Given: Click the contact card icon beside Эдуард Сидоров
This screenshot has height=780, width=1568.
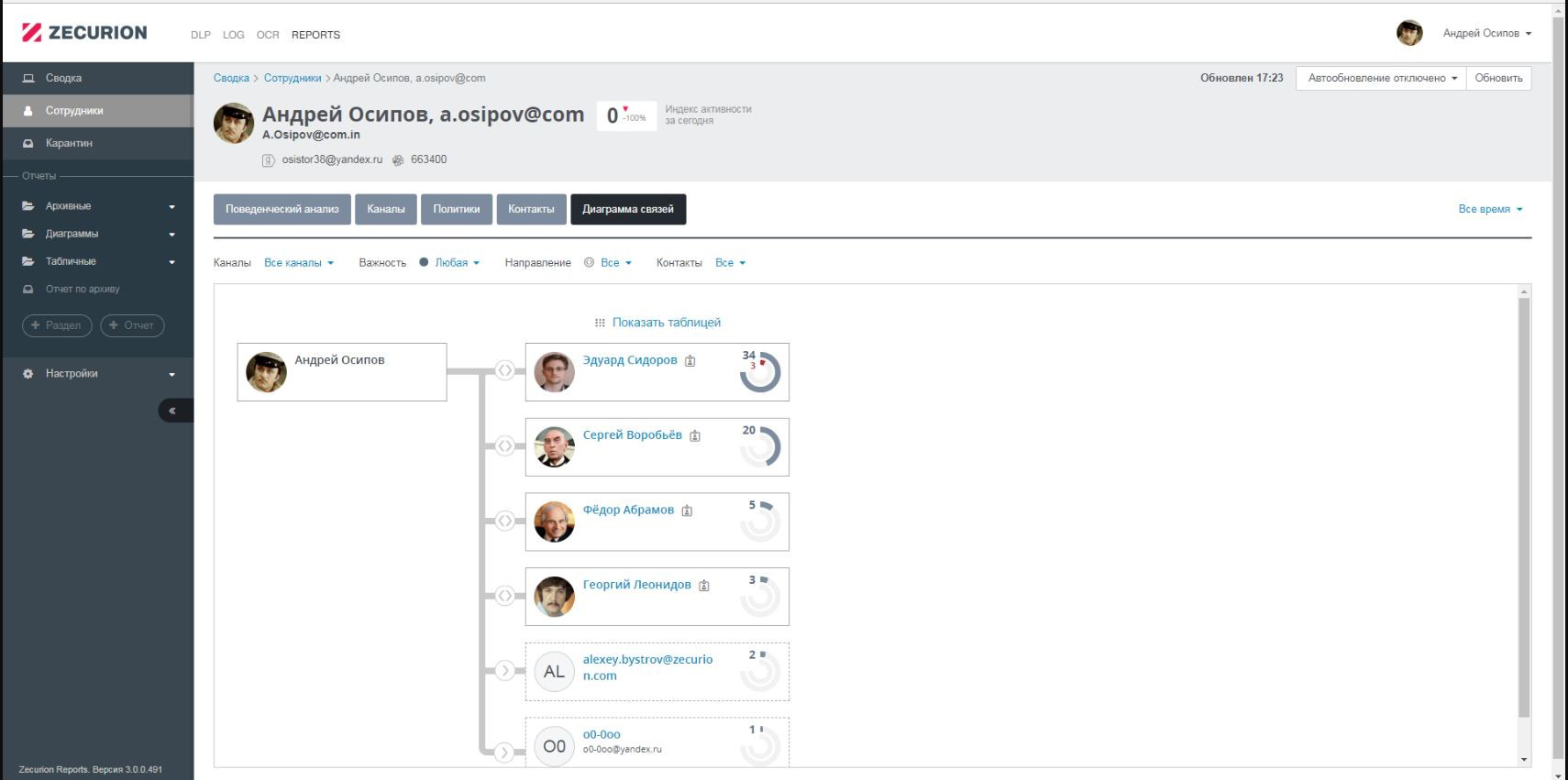Looking at the screenshot, I should [x=690, y=361].
